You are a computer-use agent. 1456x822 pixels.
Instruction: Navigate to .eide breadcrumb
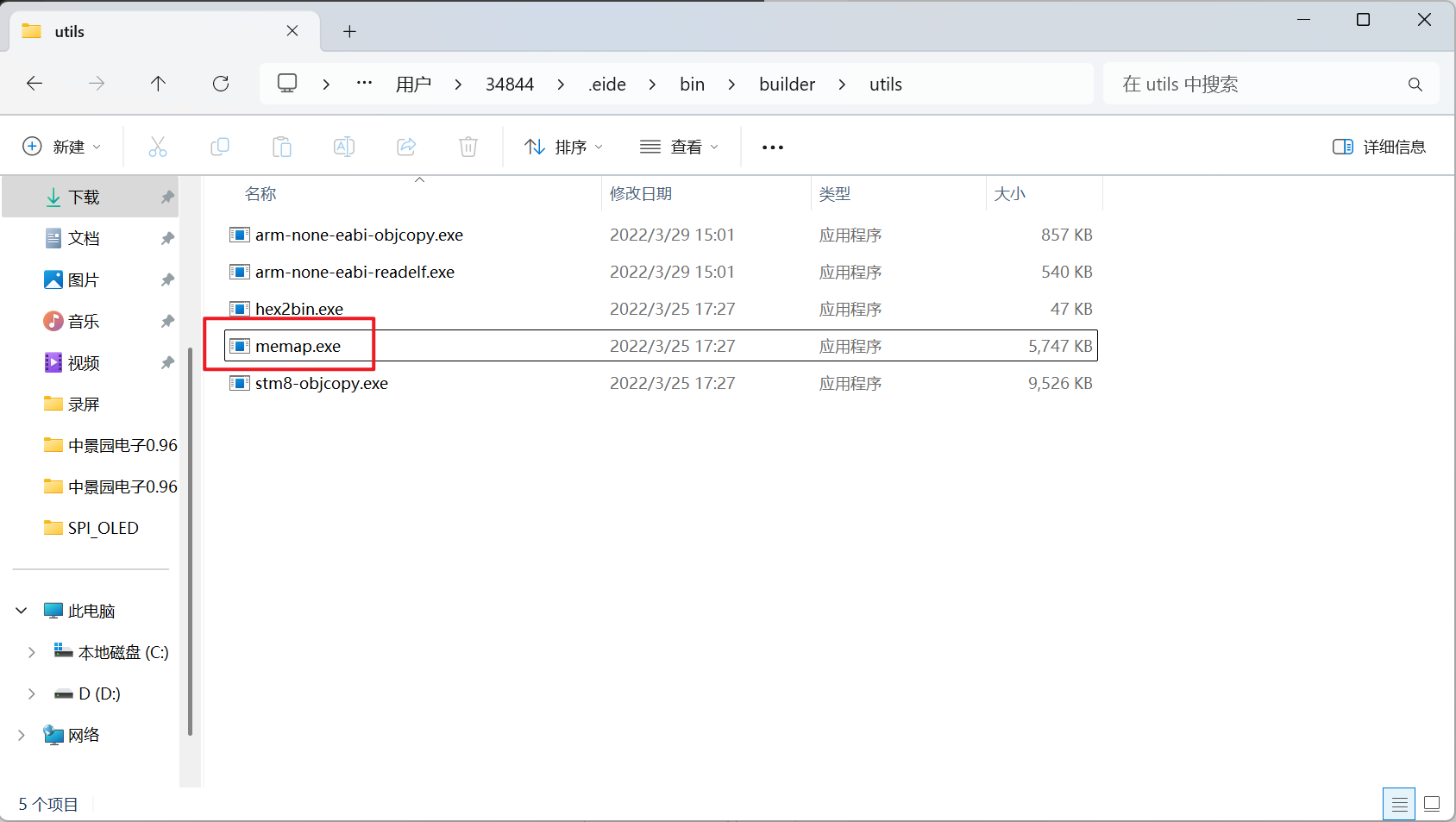tap(607, 85)
